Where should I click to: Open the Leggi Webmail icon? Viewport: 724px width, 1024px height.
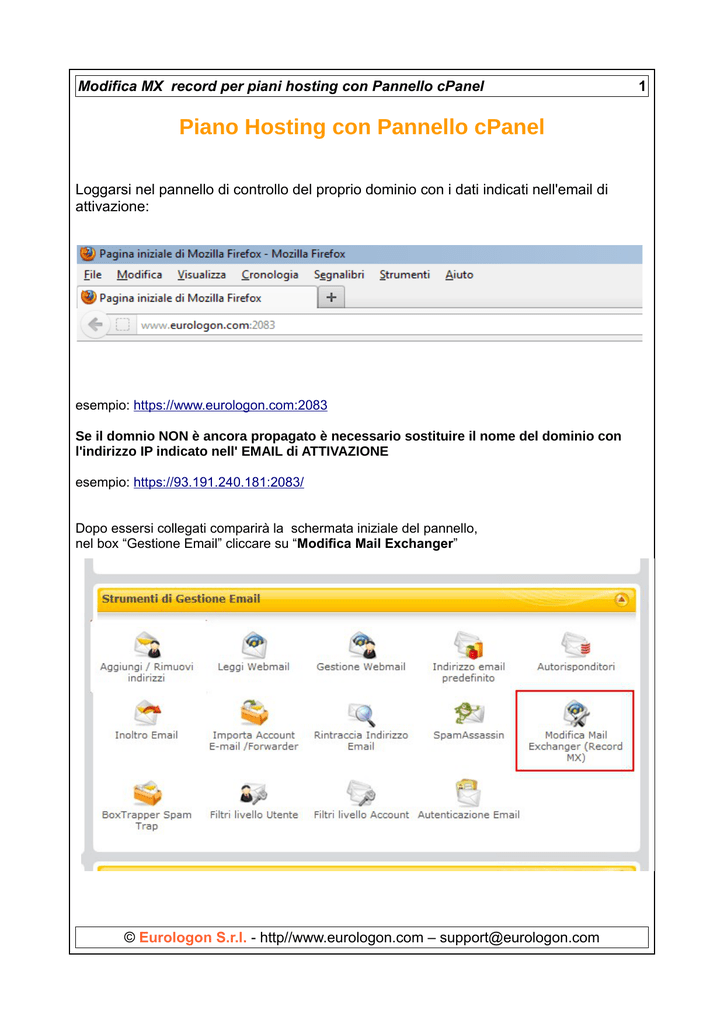pos(254,645)
